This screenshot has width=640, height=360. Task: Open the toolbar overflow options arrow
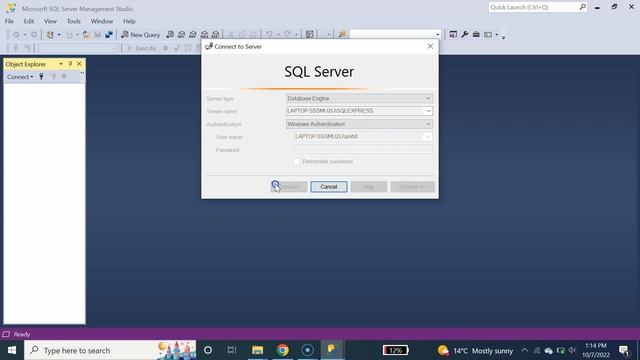pos(503,37)
